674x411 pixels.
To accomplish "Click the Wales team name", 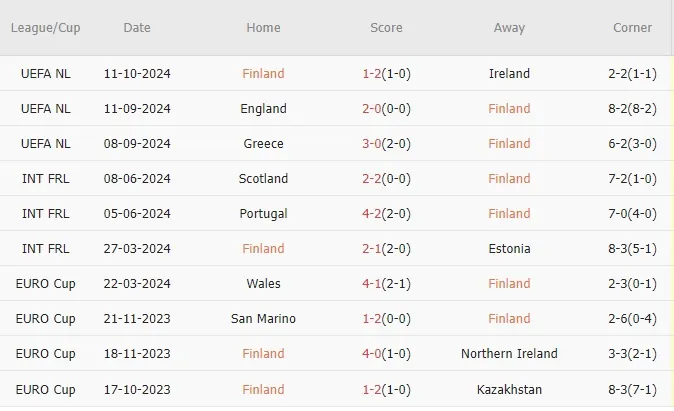I will [263, 284].
